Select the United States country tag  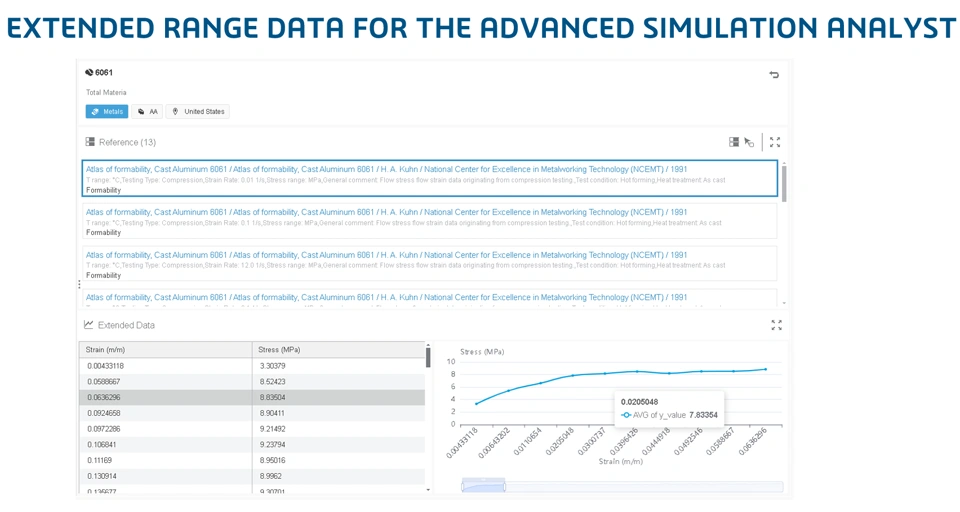[x=198, y=111]
